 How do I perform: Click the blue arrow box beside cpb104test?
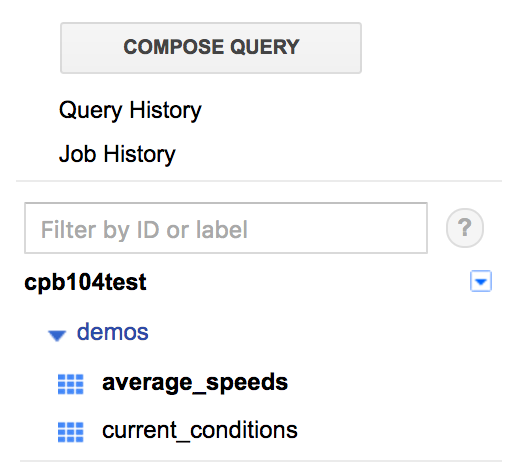(x=481, y=281)
